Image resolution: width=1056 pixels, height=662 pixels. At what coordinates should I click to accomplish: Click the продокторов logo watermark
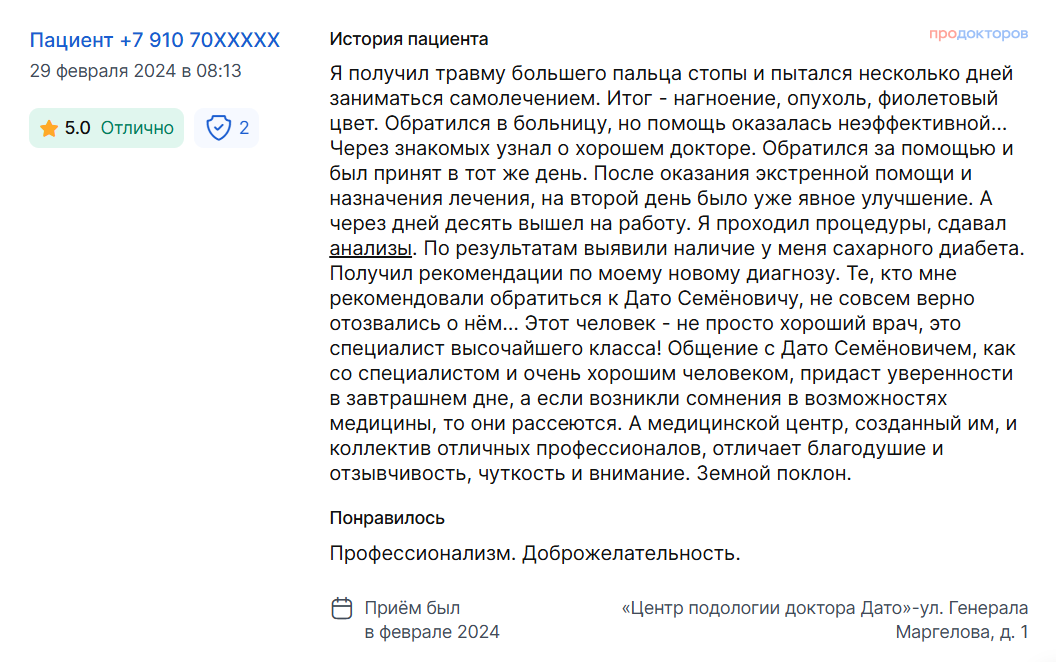978,34
